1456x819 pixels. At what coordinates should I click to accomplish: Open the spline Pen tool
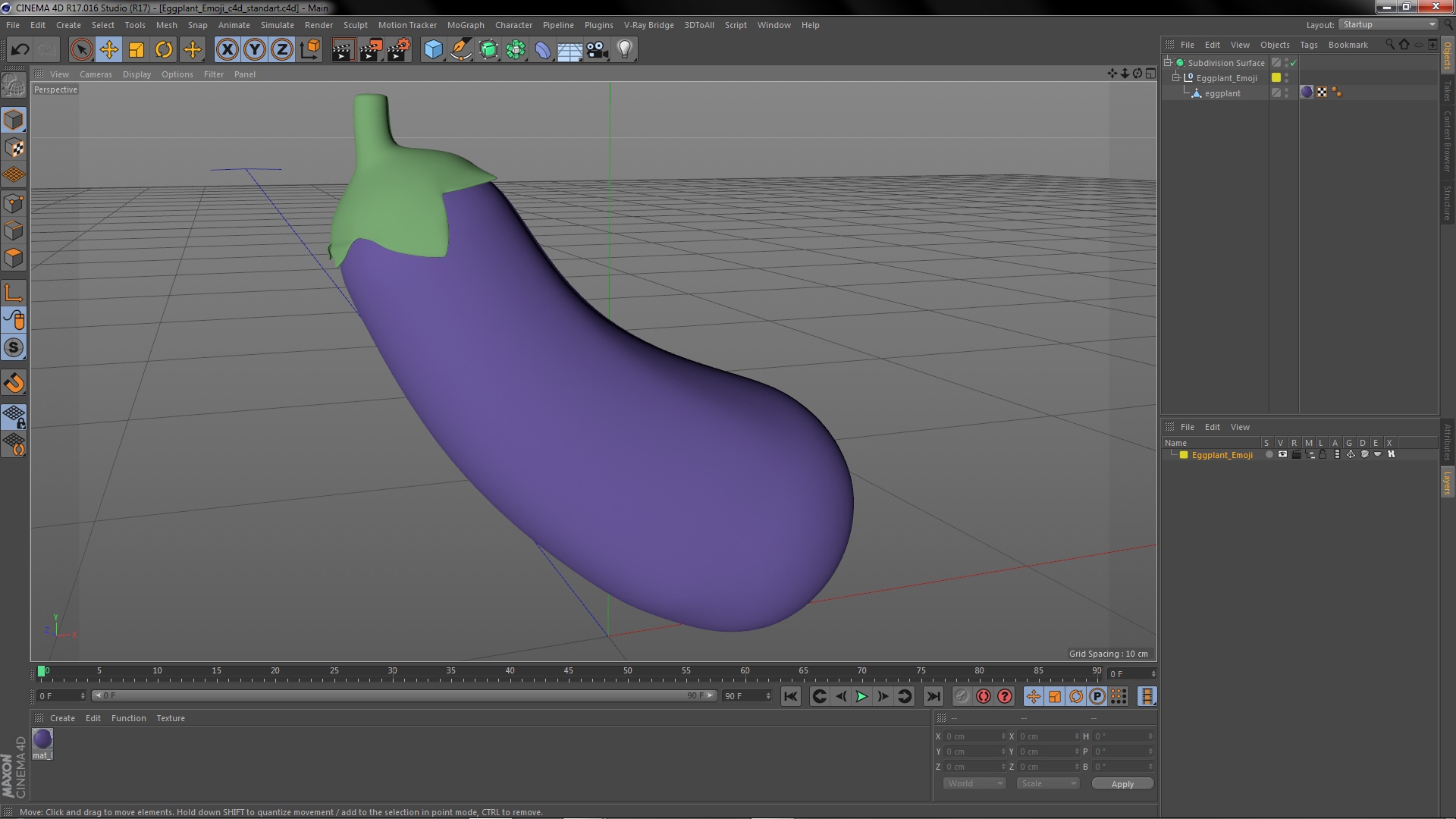point(461,50)
